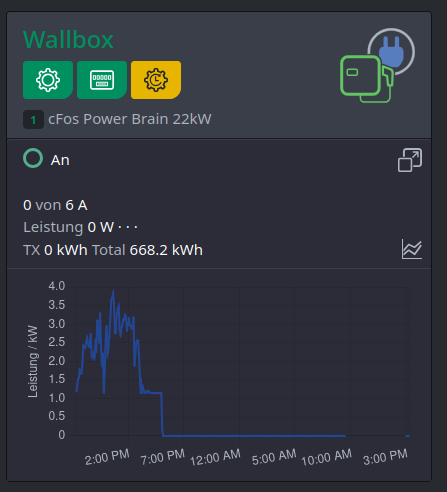Open the pop-out window icon
447x492 pixels.
pos(410,160)
